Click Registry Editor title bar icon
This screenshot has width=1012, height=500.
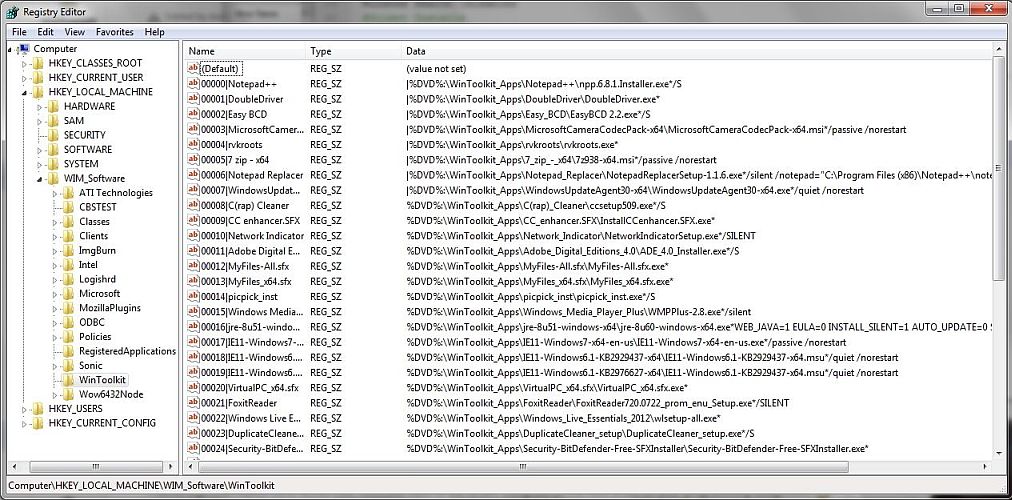12,12
